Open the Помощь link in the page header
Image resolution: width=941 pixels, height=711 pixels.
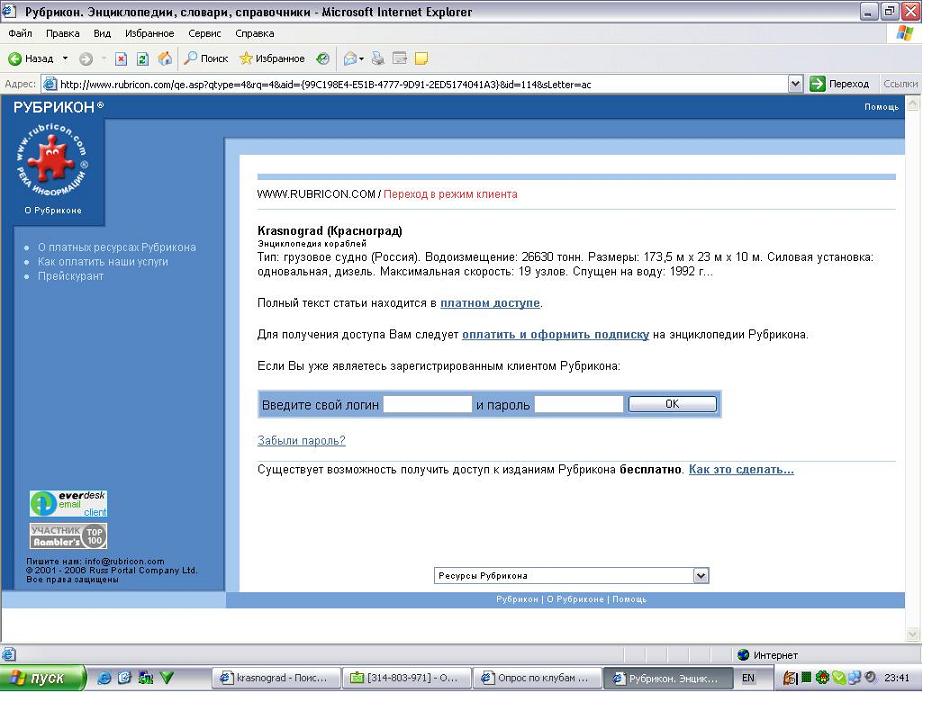coord(881,107)
